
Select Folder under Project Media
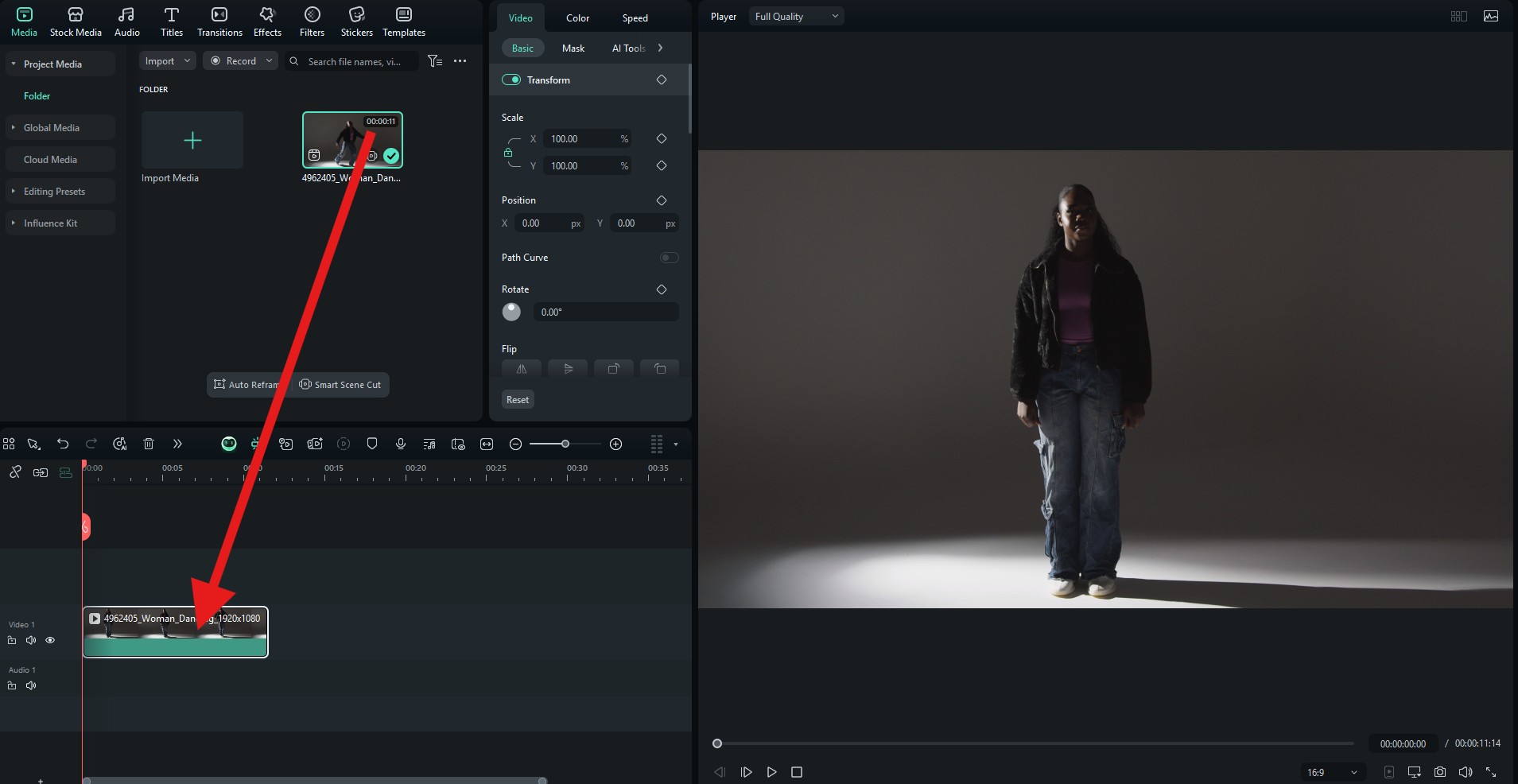(37, 95)
